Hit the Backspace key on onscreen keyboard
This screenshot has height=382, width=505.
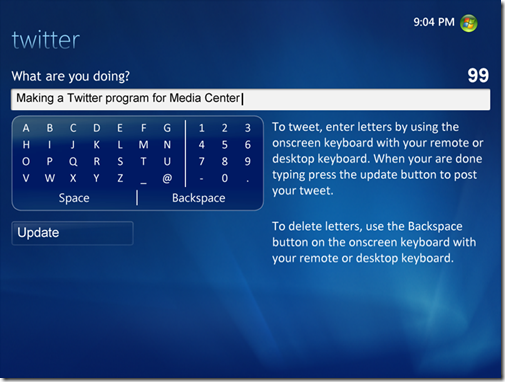point(199,198)
